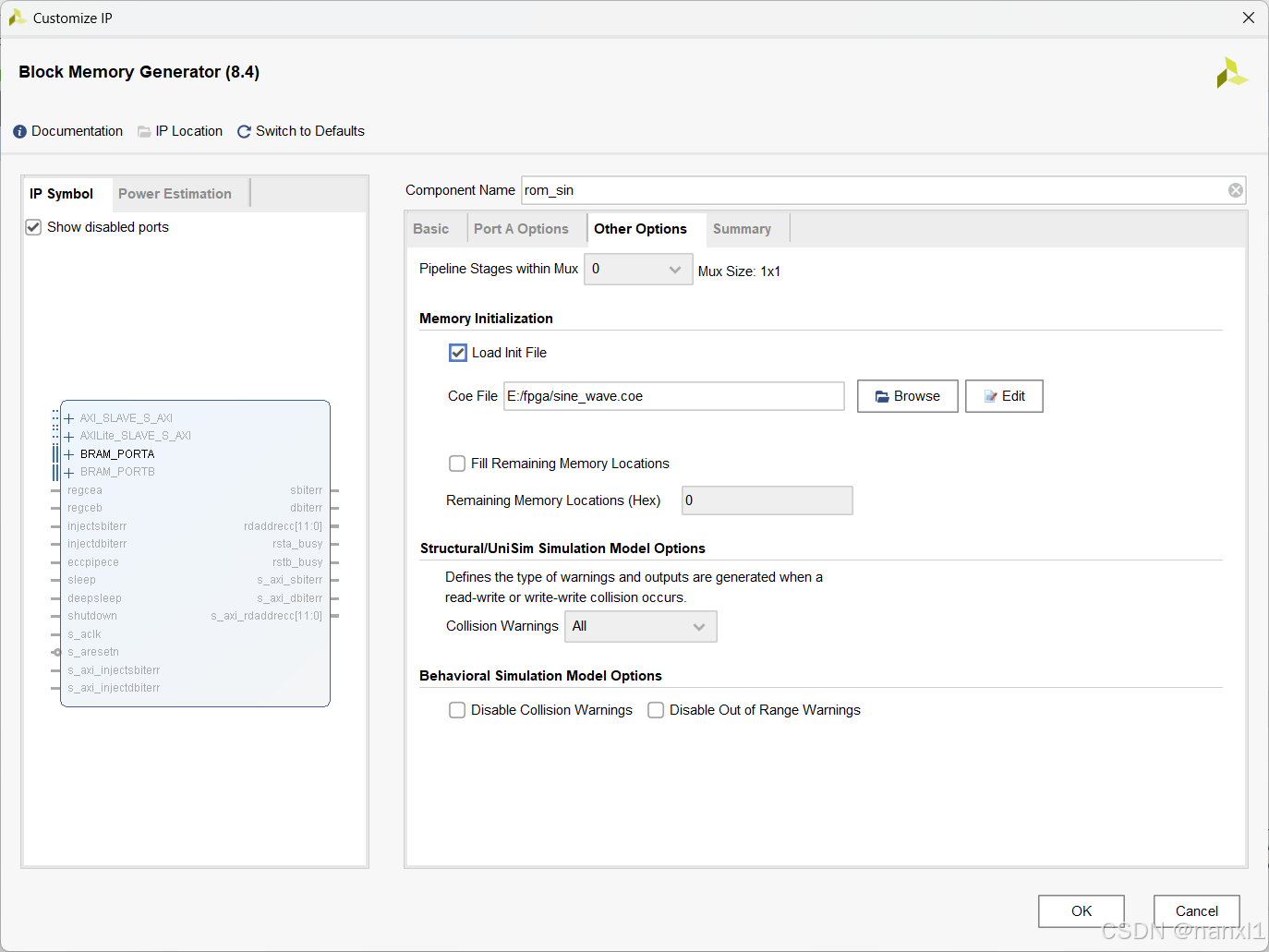Click the Block Memory Generator (8.4) title
1269x952 pixels.
click(139, 72)
